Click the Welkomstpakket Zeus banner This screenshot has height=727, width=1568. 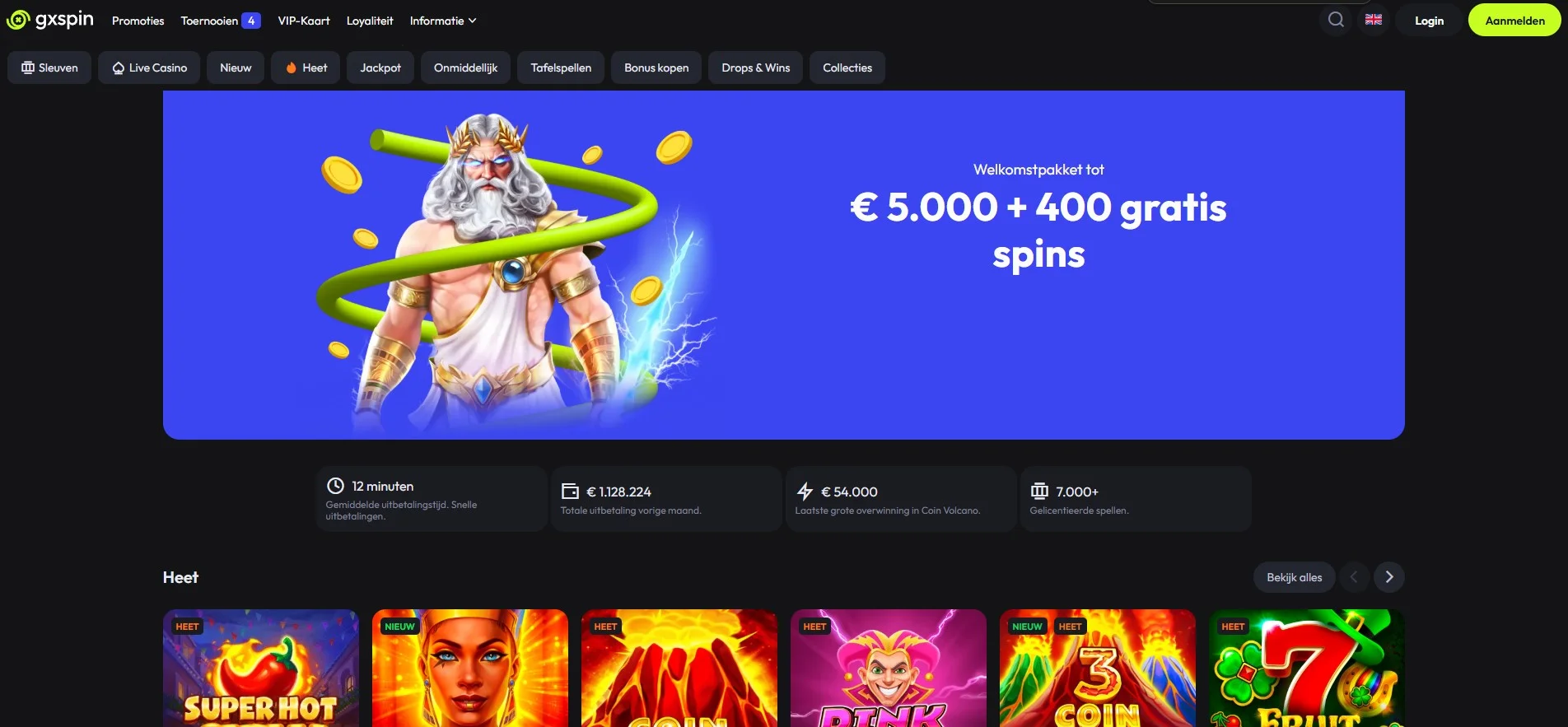(784, 265)
